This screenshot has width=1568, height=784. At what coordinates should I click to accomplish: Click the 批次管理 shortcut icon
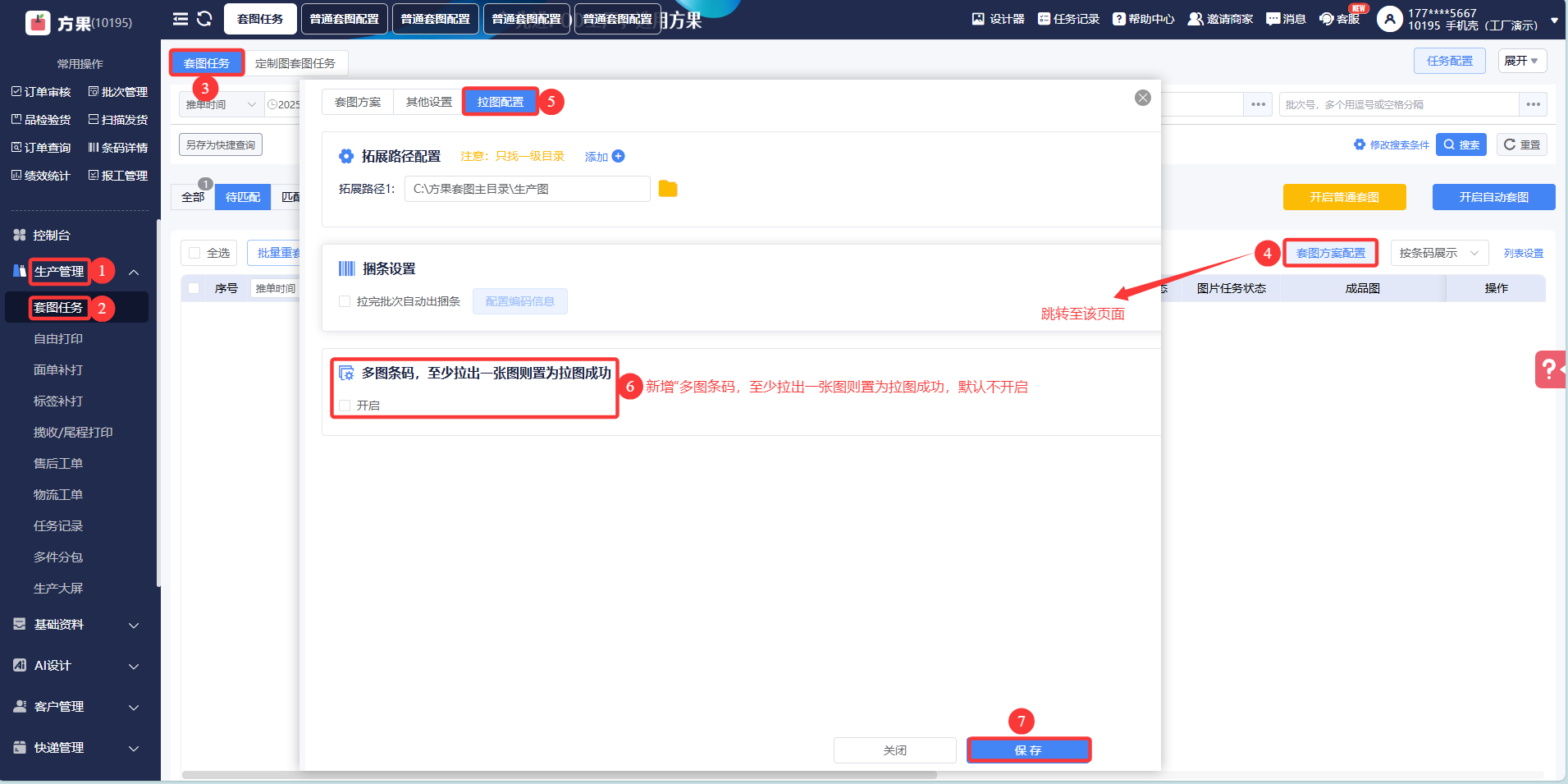tap(94, 92)
